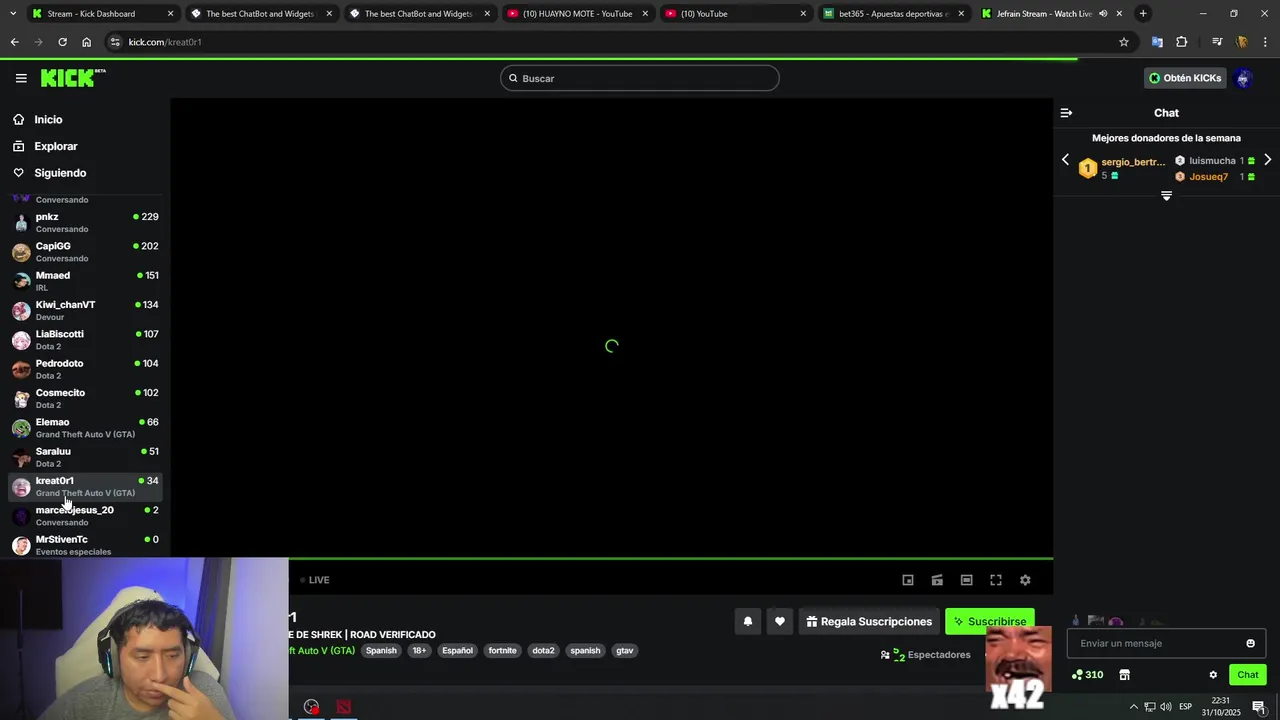Viewport: 1280px width, 720px height.
Task: Open the Mmaed IRL stream
Action: tap(85, 281)
